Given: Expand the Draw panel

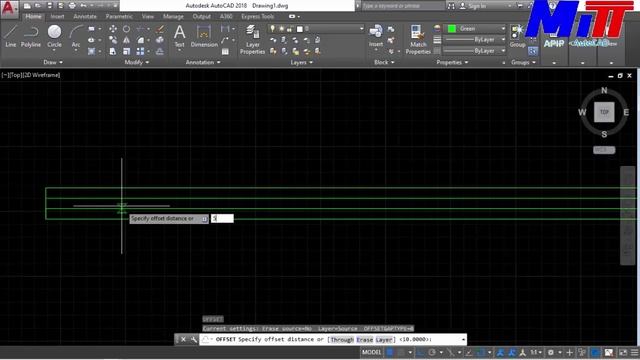Looking at the screenshot, I should [53, 62].
